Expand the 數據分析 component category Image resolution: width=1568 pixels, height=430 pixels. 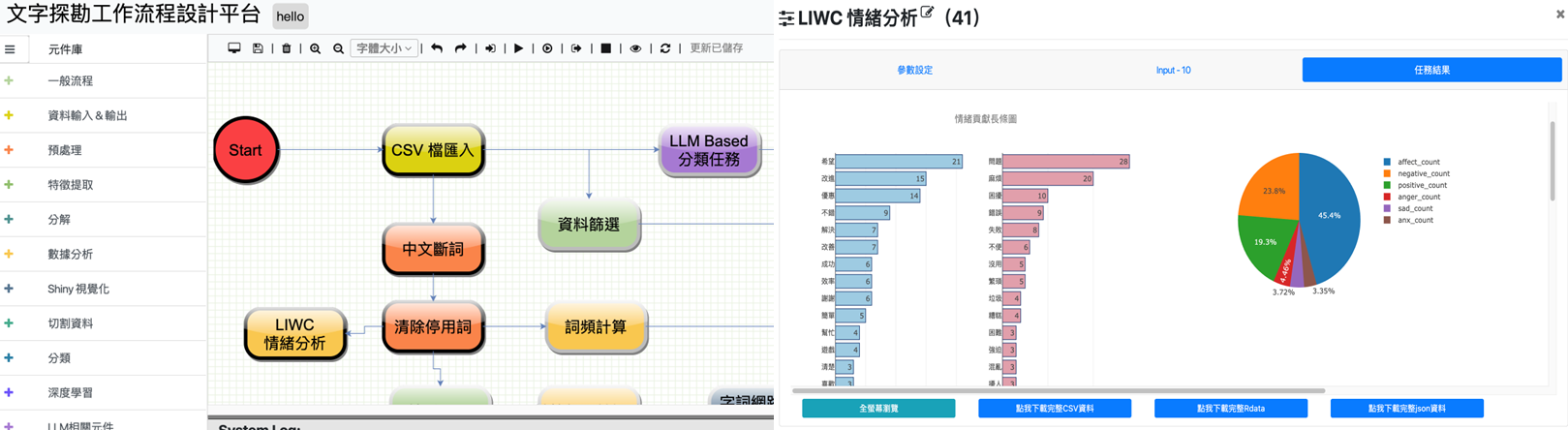point(70,254)
